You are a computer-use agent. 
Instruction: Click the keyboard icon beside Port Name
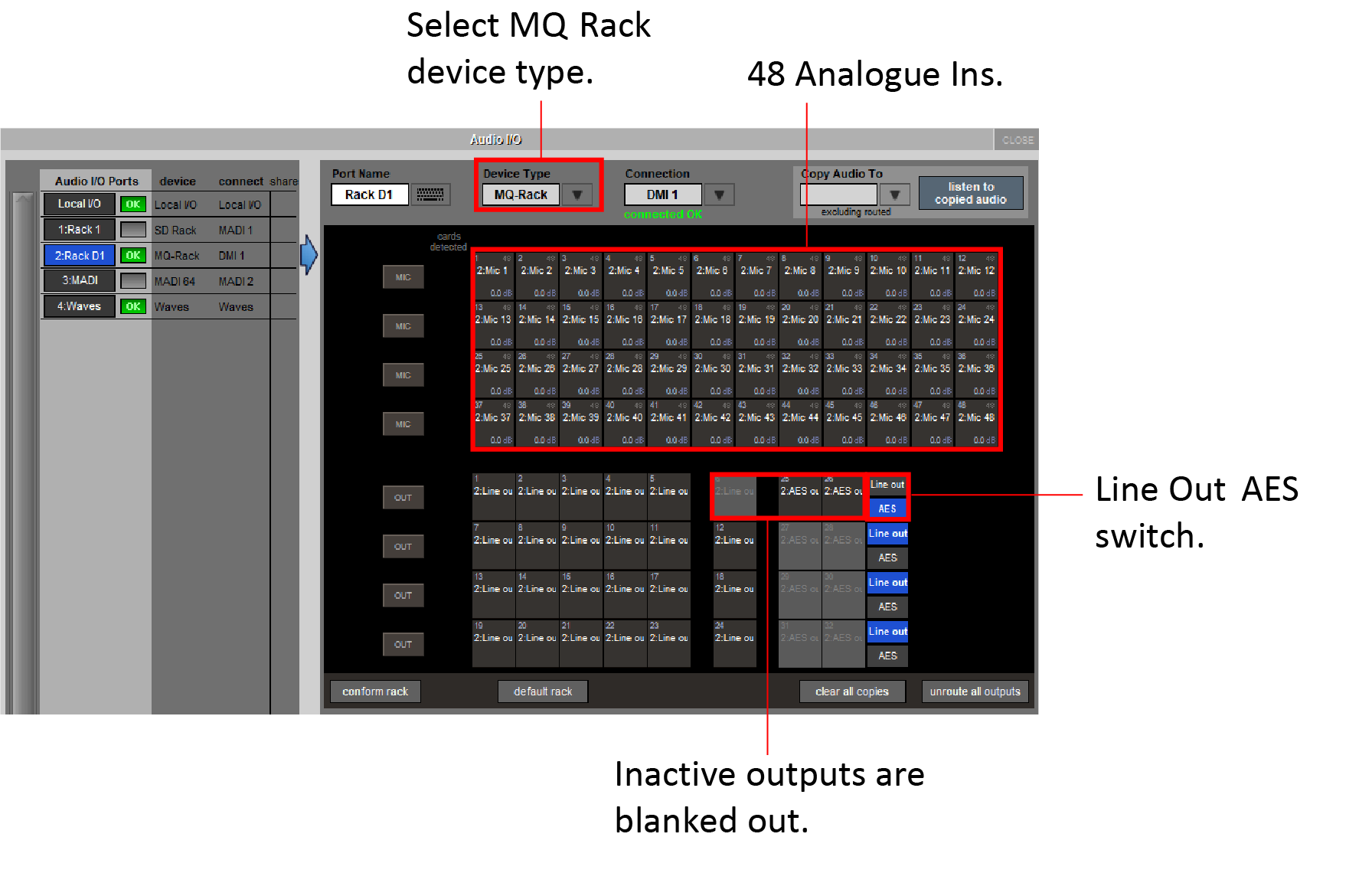click(430, 195)
